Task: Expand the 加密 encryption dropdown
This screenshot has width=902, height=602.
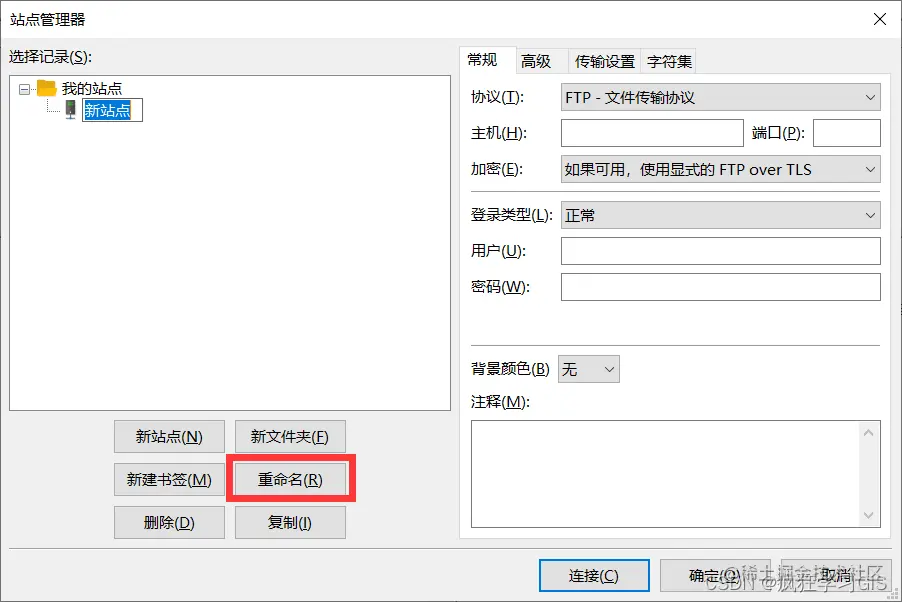Action: click(x=721, y=169)
